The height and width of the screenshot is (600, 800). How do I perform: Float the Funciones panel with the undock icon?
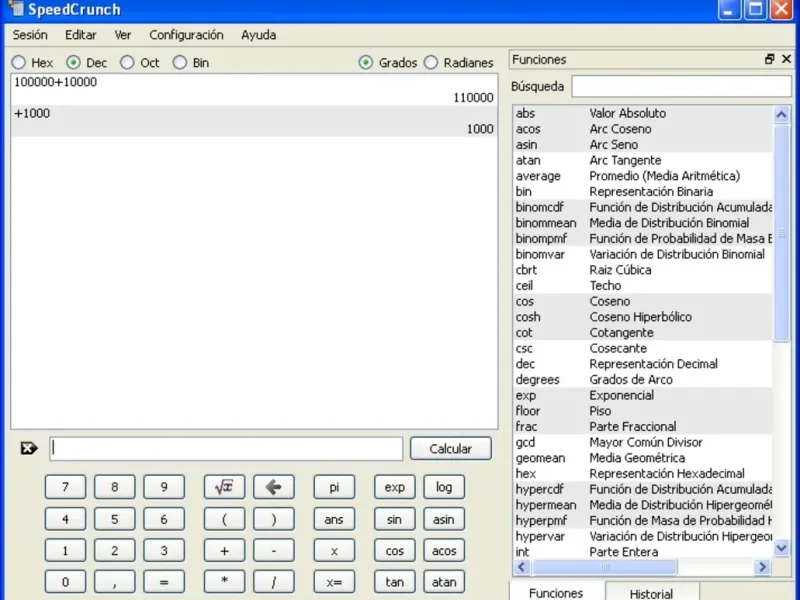(x=769, y=59)
